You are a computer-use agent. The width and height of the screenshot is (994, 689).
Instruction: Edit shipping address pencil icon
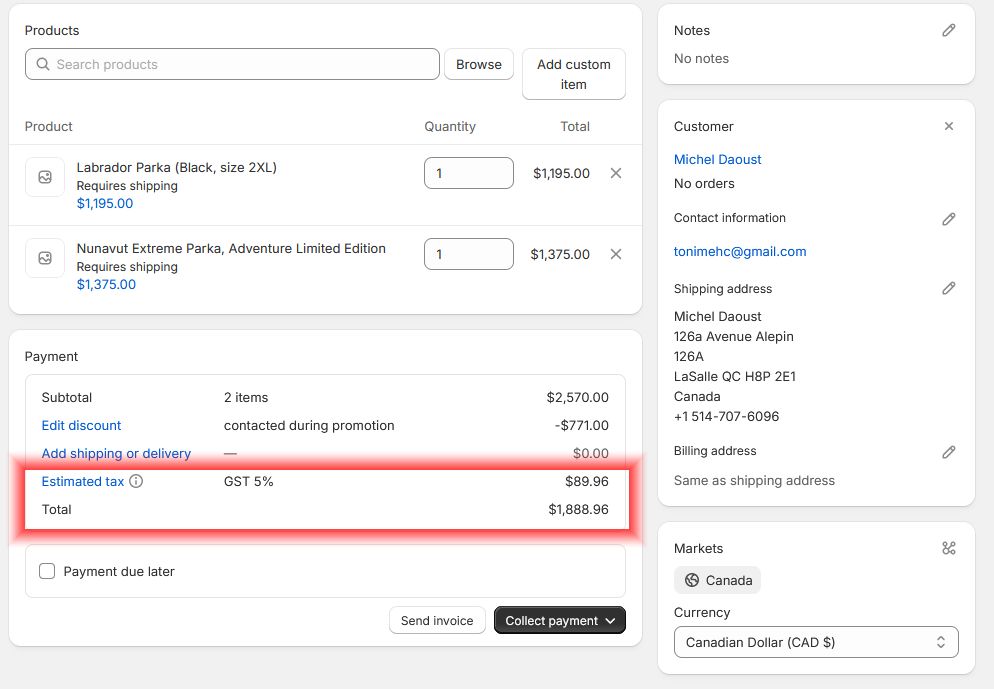[949, 289]
